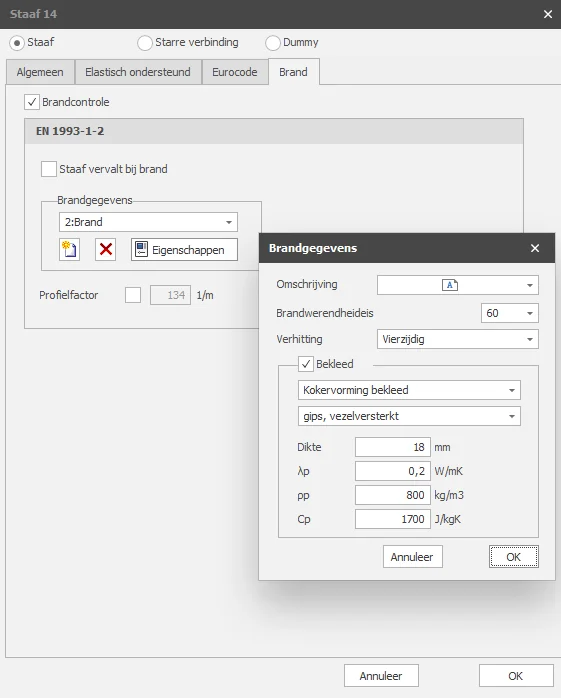Click the EN 1993-1-2 header

[274, 131]
